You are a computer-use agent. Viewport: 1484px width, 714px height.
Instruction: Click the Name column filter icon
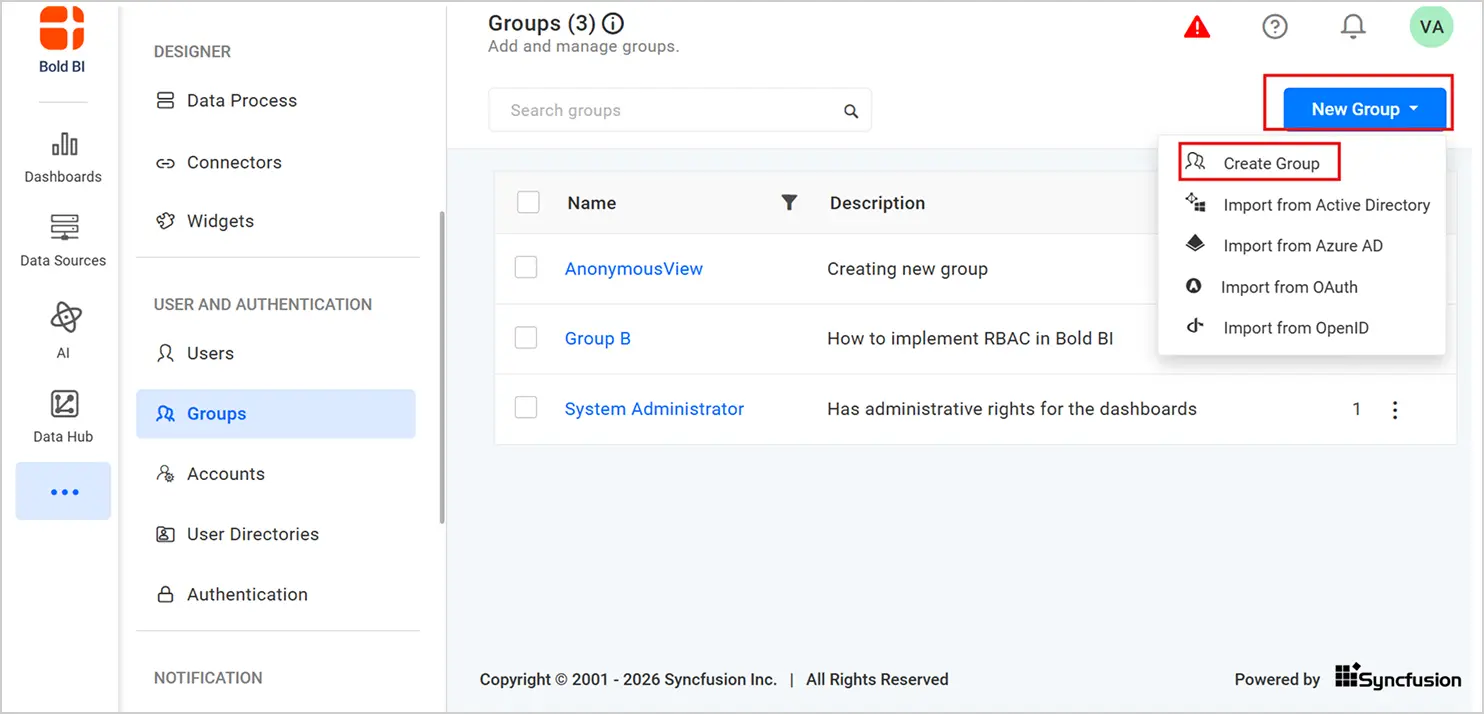[789, 203]
